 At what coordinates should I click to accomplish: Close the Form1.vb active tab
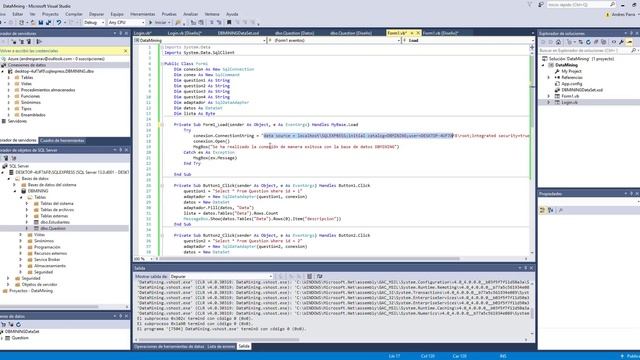coord(418,33)
